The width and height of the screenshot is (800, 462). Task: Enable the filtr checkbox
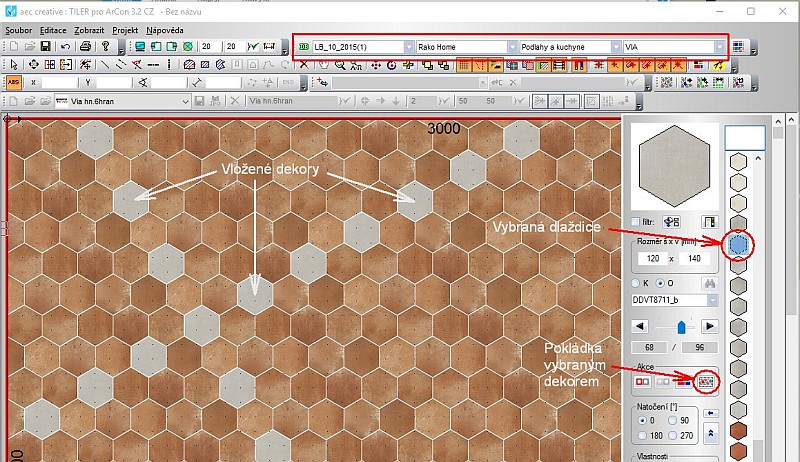(x=635, y=222)
